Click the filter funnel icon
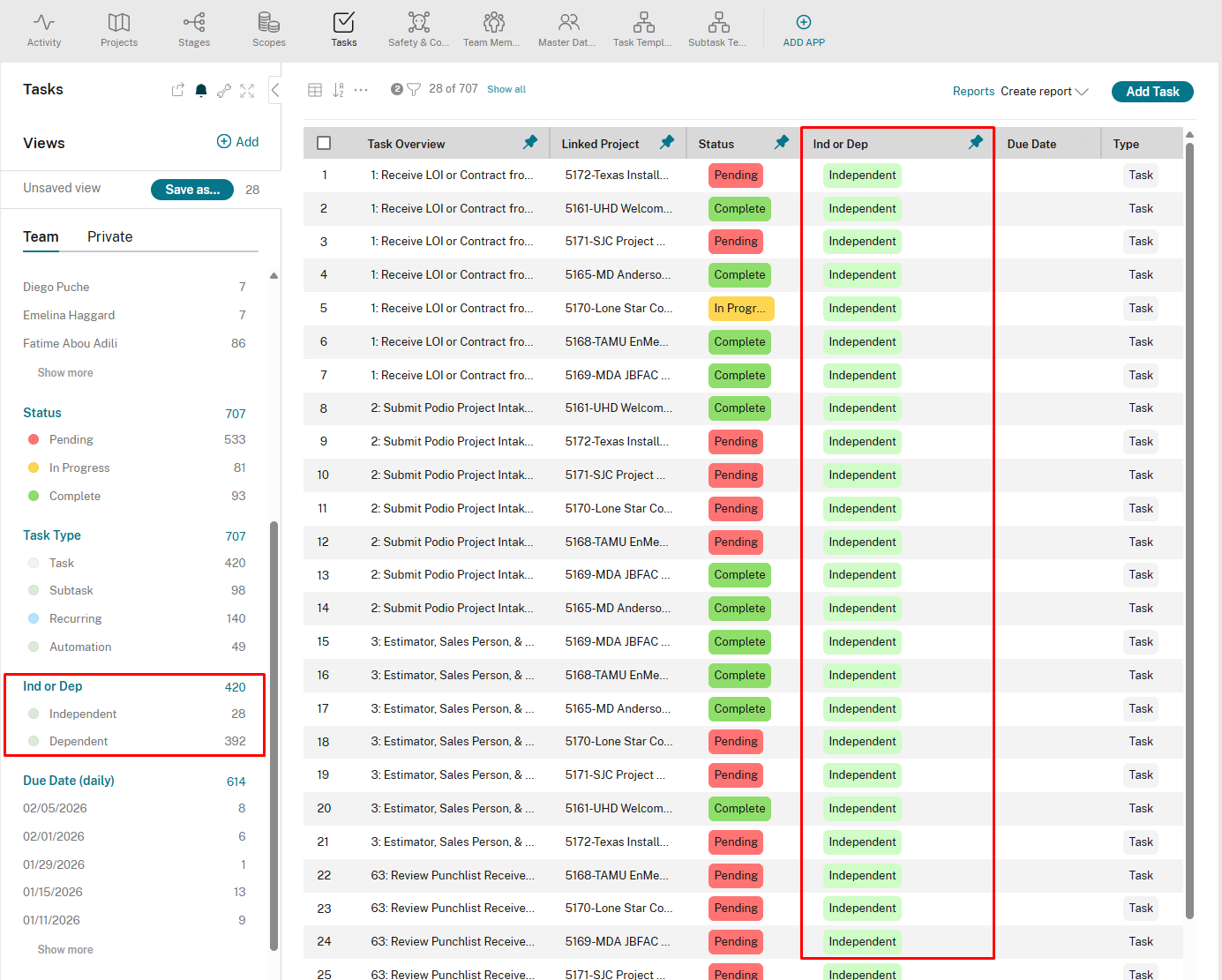Screen dimensions: 1222x980 [x=414, y=89]
